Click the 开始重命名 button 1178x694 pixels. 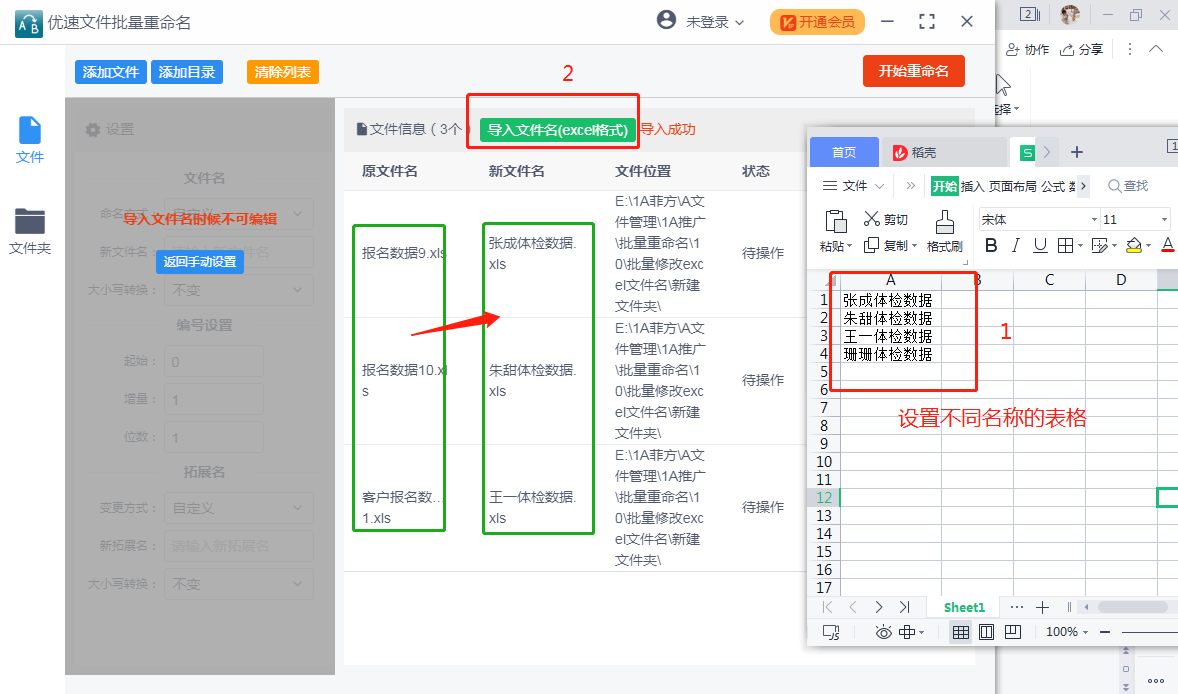coord(913,71)
